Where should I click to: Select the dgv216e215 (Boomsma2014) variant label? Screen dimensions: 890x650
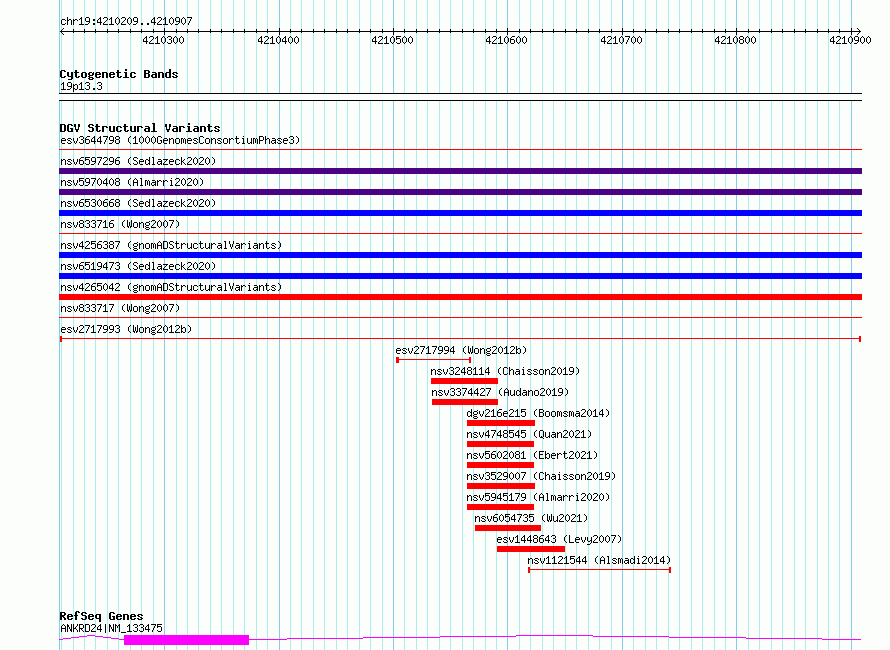pyautogui.click(x=538, y=413)
